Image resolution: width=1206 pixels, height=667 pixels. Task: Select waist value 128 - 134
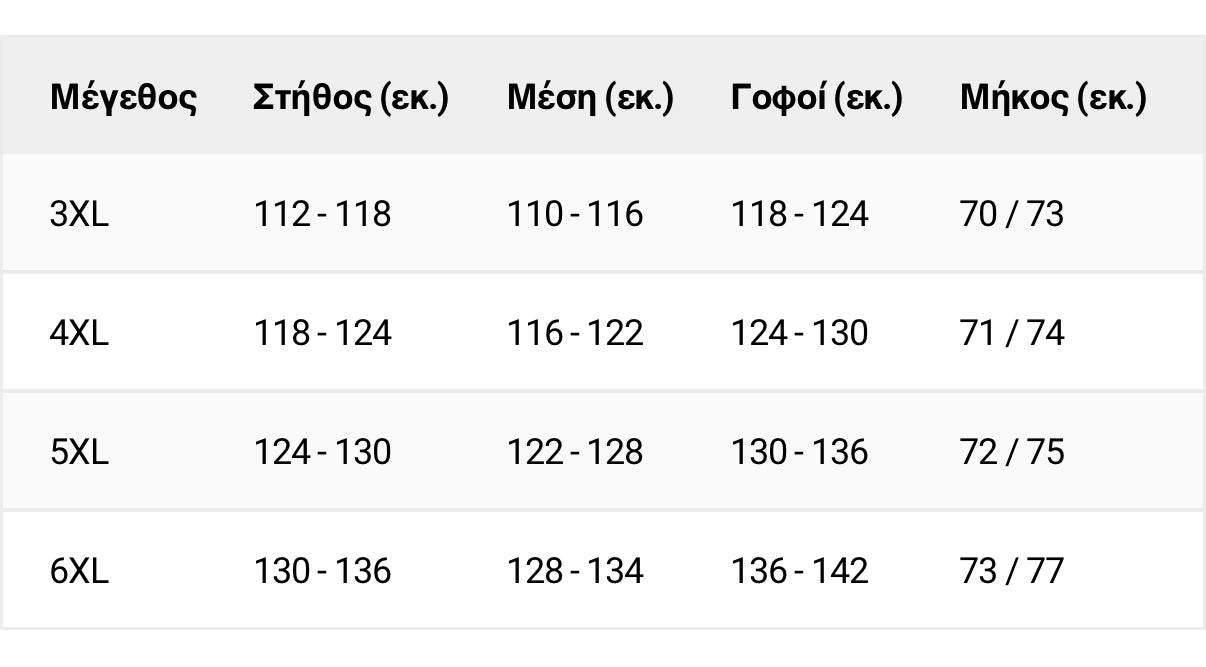(575, 571)
